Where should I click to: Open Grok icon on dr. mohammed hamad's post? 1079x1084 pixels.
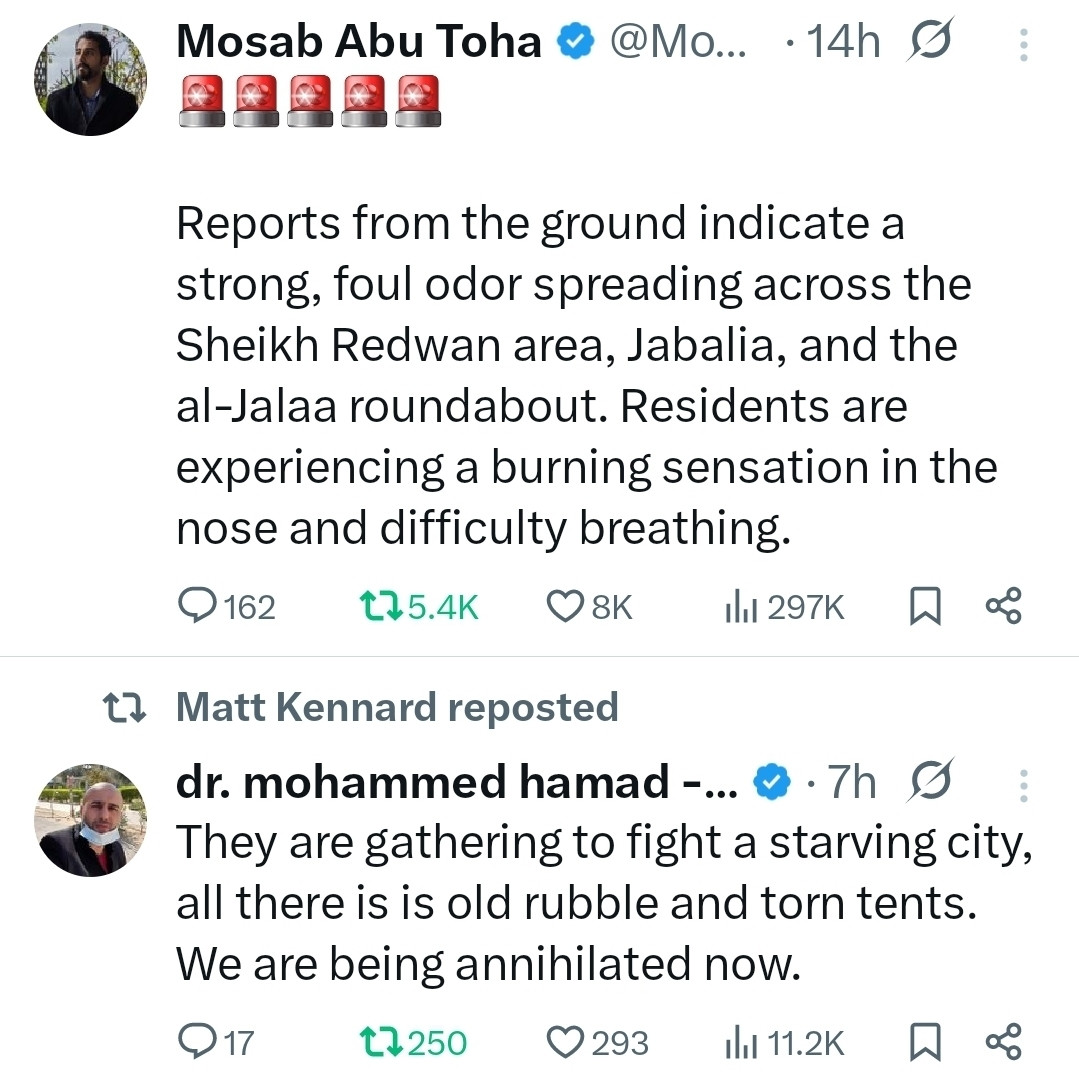point(930,780)
